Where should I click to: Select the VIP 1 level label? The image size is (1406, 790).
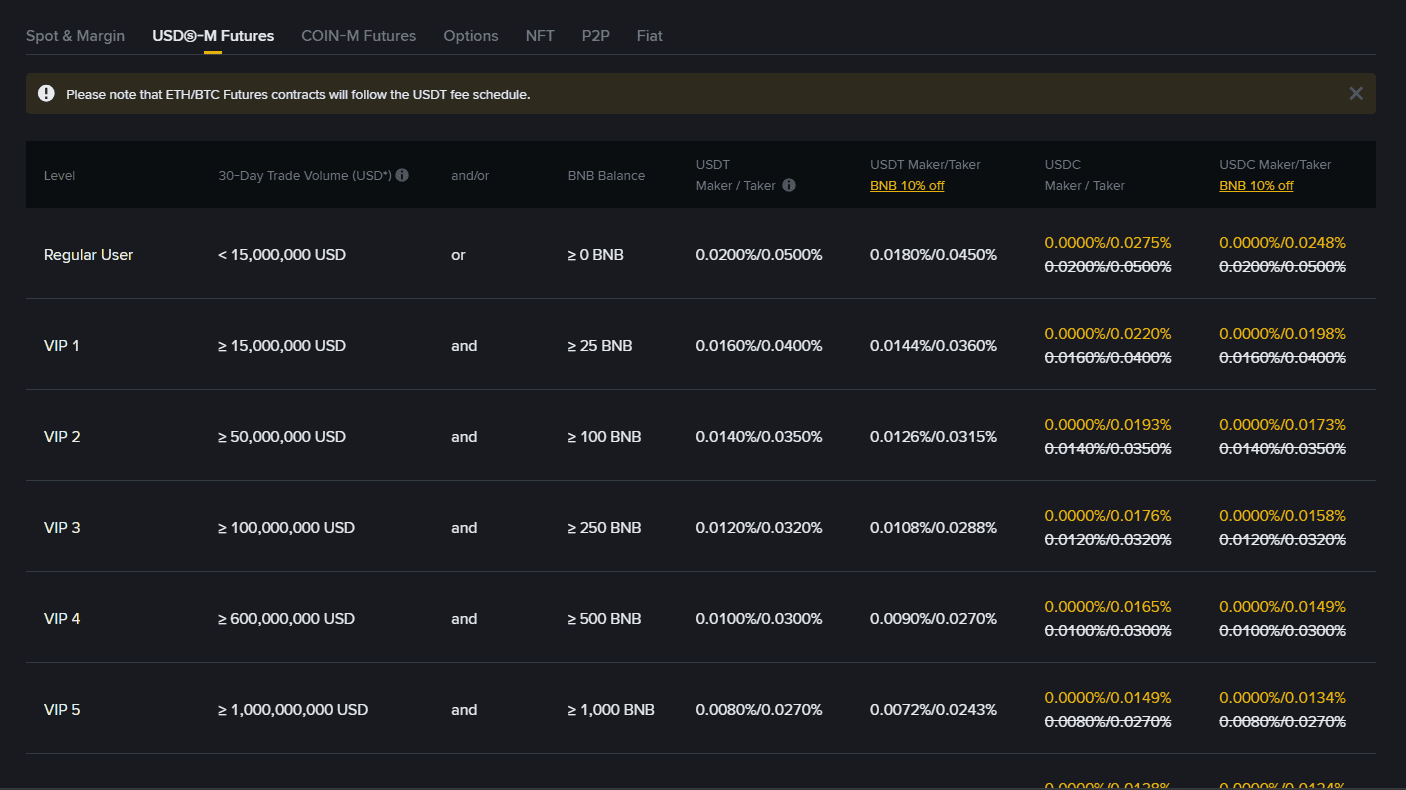pos(62,346)
